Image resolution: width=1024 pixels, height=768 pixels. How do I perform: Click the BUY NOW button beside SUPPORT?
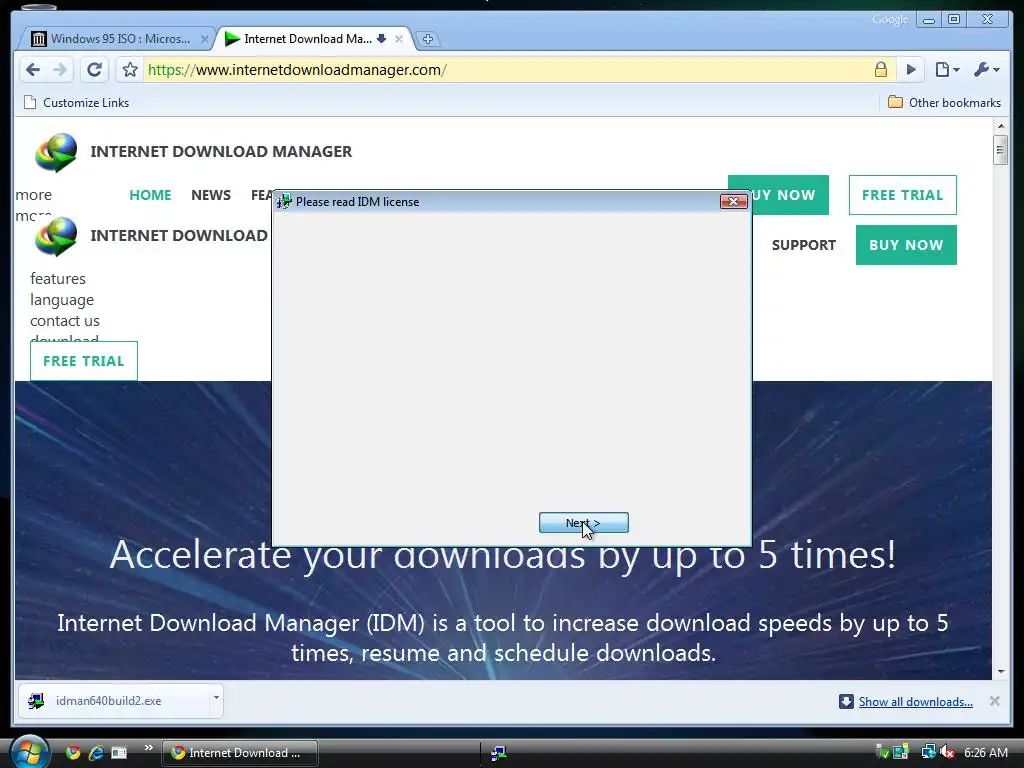(x=906, y=245)
